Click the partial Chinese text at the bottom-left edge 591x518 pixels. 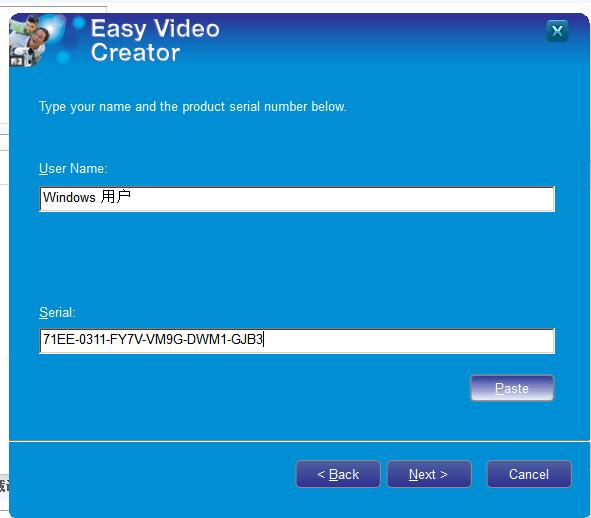5,486
